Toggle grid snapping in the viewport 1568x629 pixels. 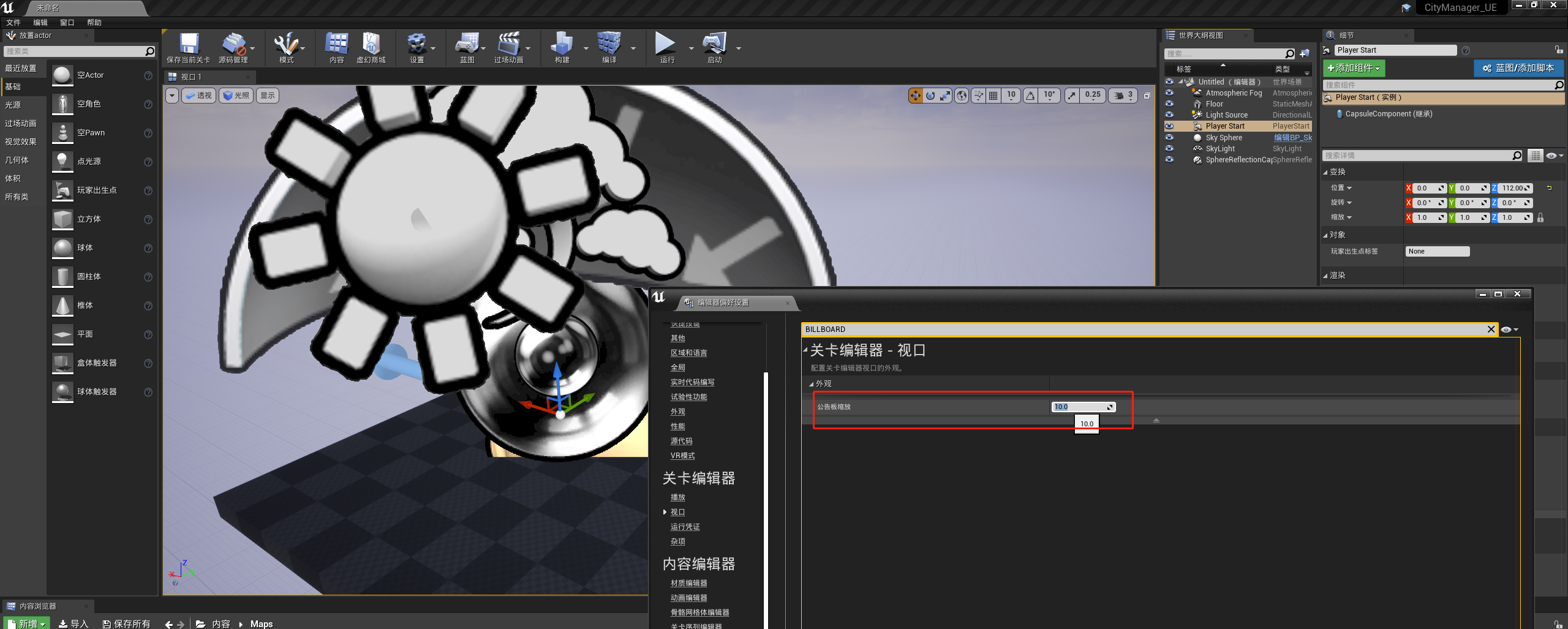click(993, 96)
